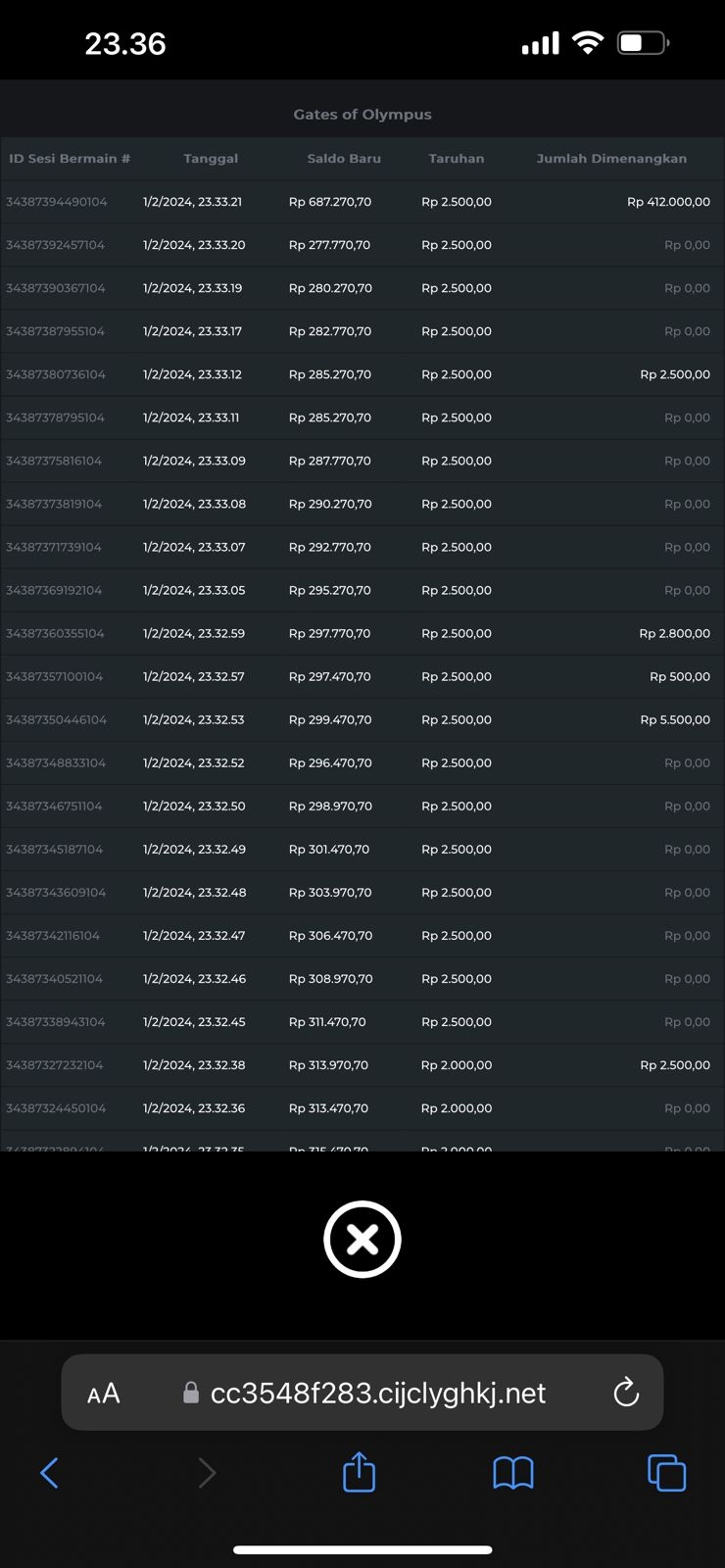Open session 34387360355104 row

point(55,633)
